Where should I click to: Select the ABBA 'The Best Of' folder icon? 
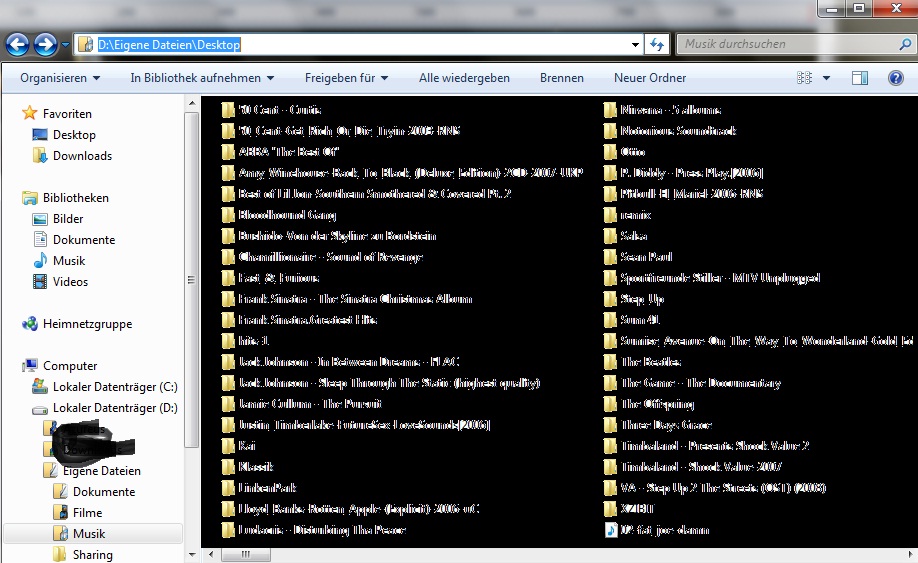pyautogui.click(x=228, y=152)
